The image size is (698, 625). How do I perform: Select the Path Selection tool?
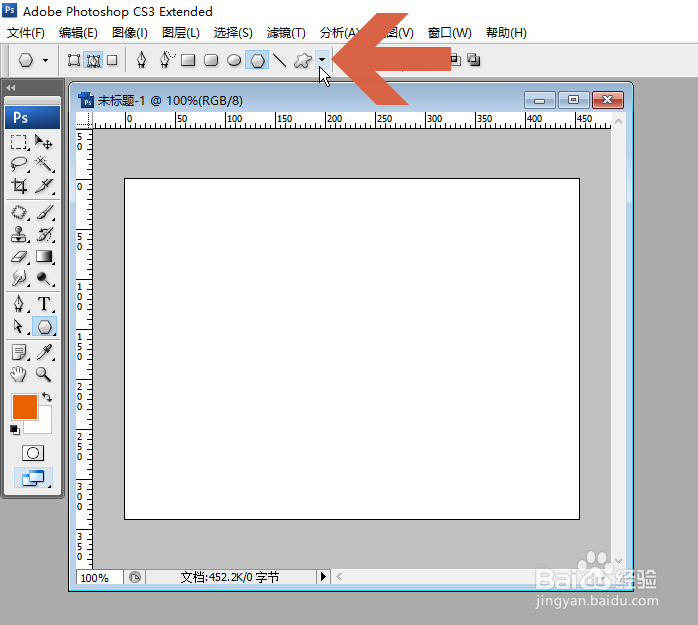click(19, 327)
